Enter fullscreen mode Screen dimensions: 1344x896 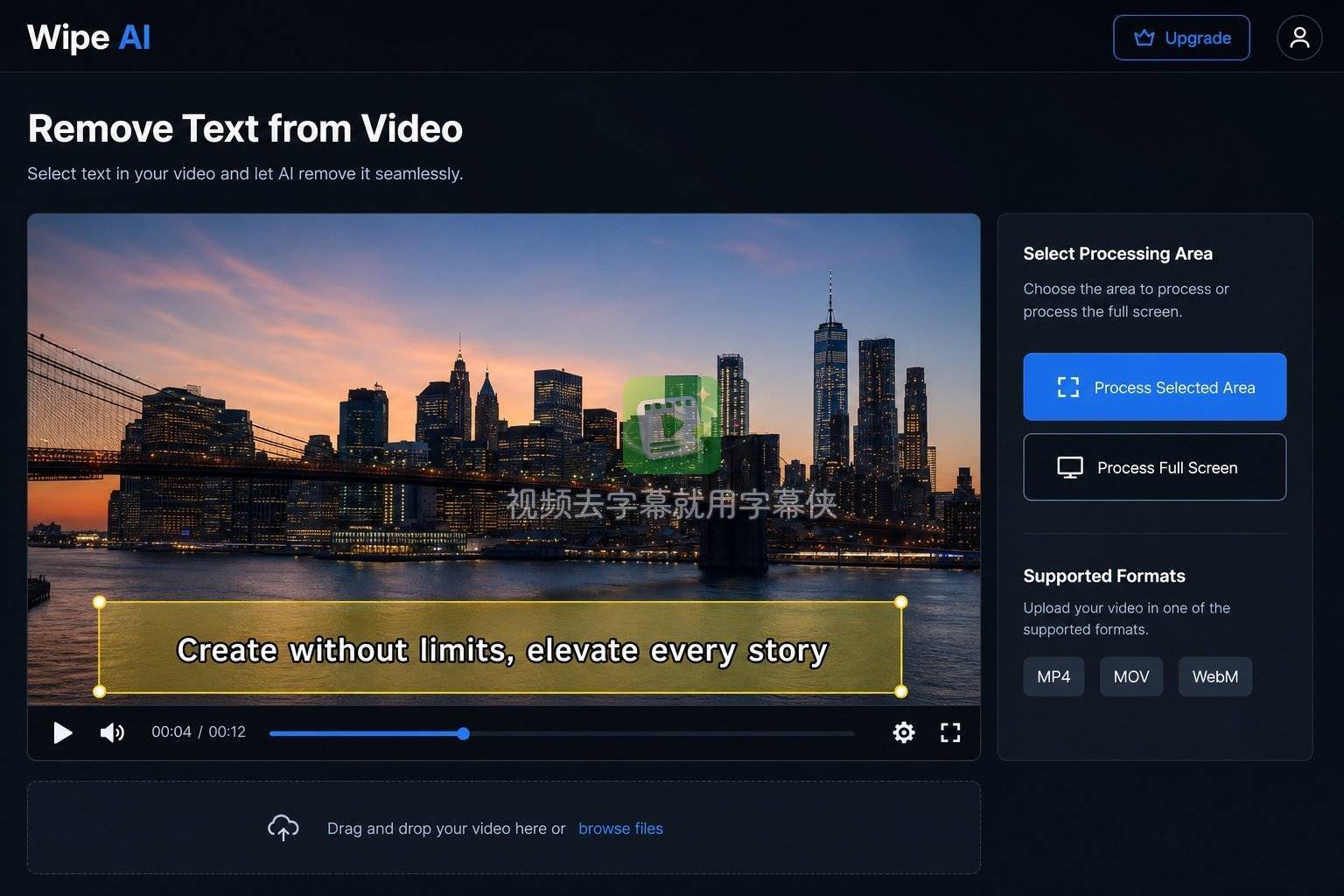click(950, 732)
